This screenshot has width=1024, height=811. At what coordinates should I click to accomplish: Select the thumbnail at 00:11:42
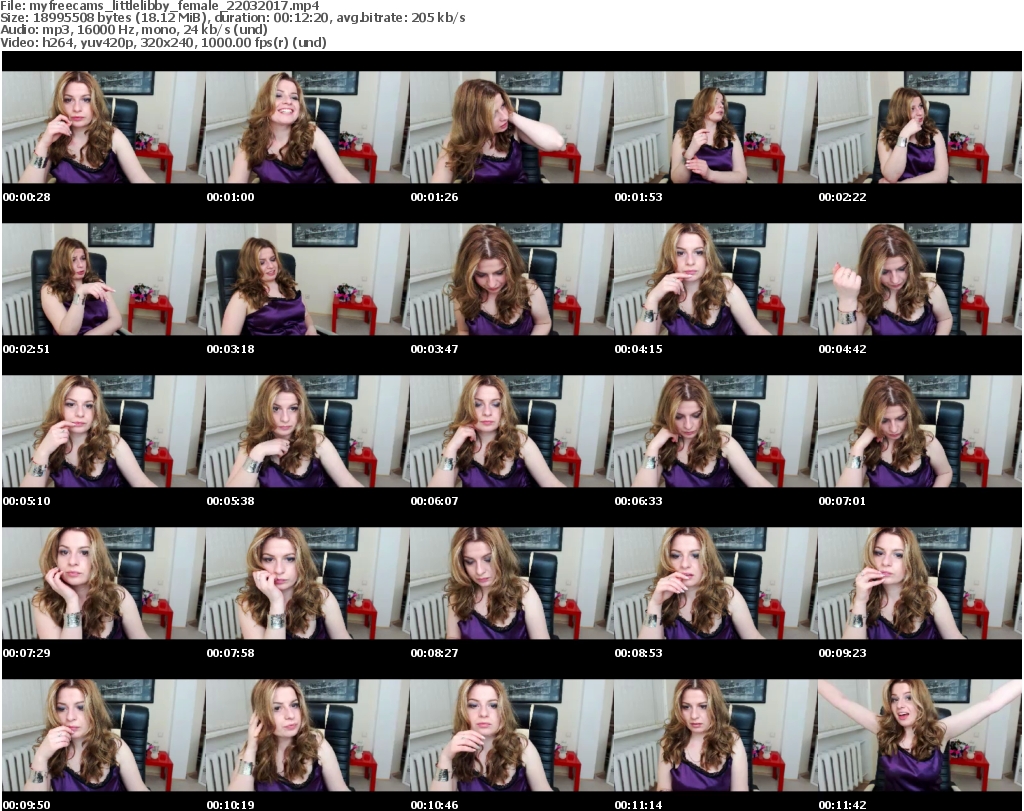click(x=919, y=735)
